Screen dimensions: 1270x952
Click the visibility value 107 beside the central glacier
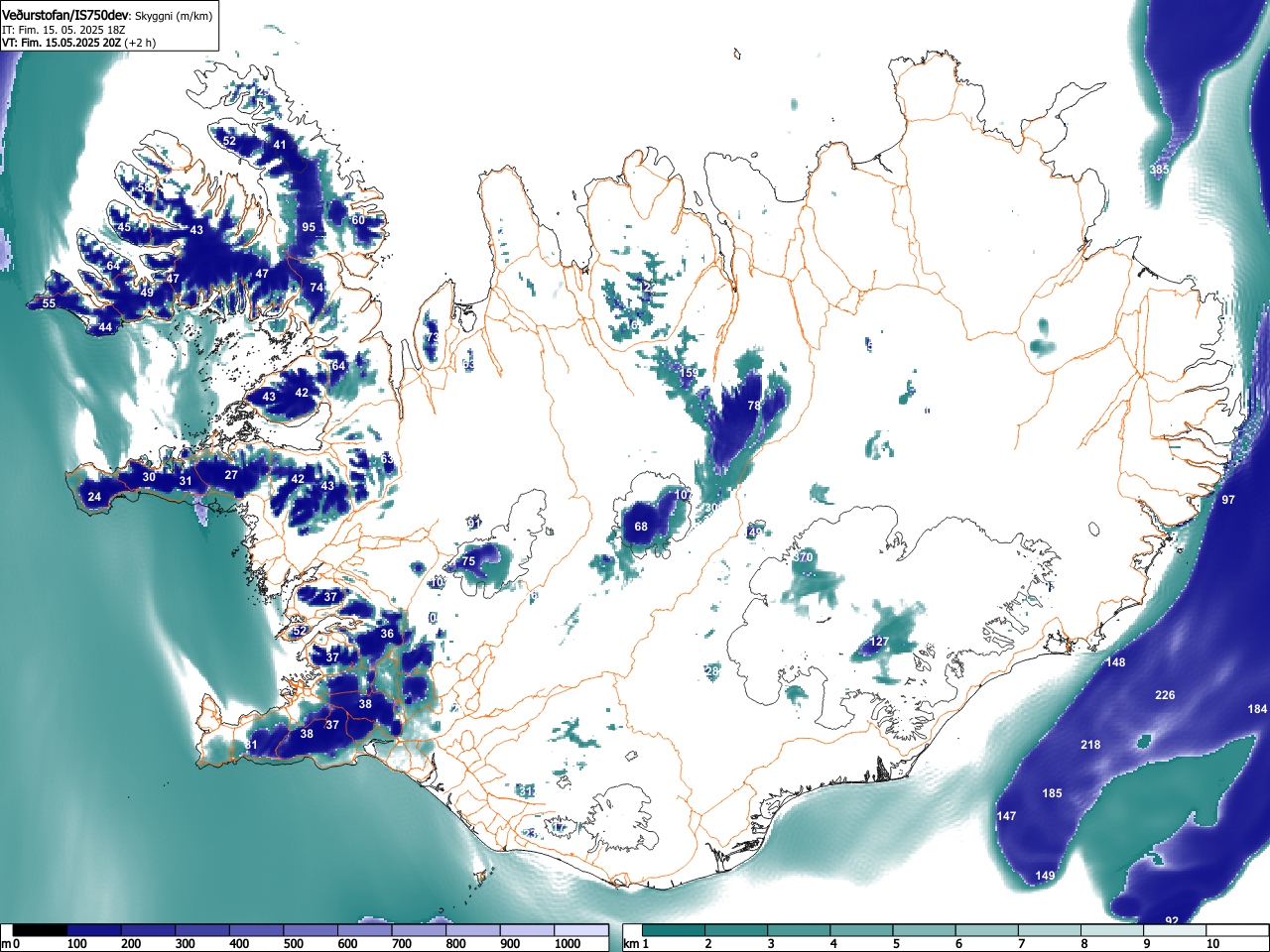pos(683,495)
